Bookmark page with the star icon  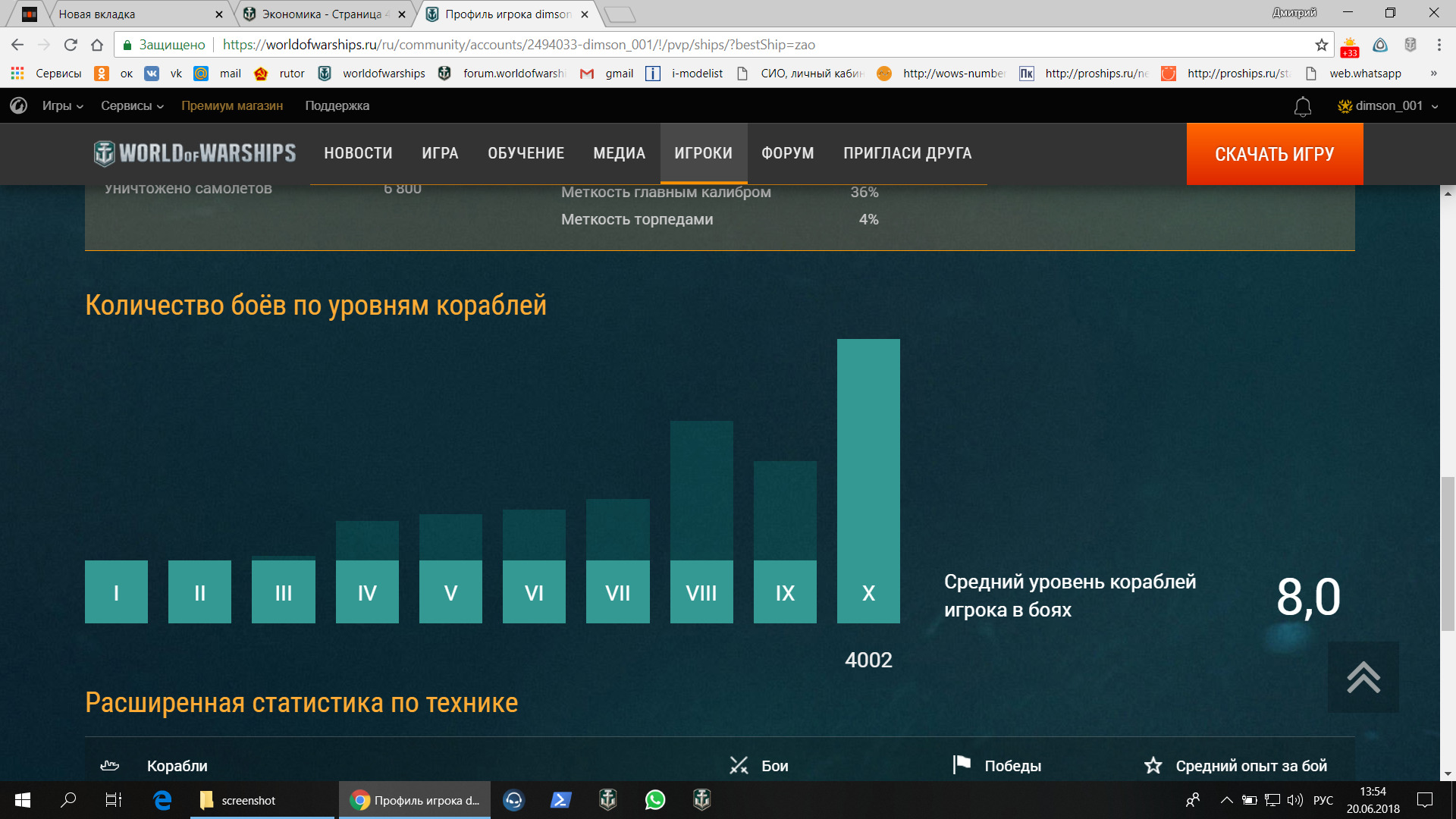[1322, 45]
